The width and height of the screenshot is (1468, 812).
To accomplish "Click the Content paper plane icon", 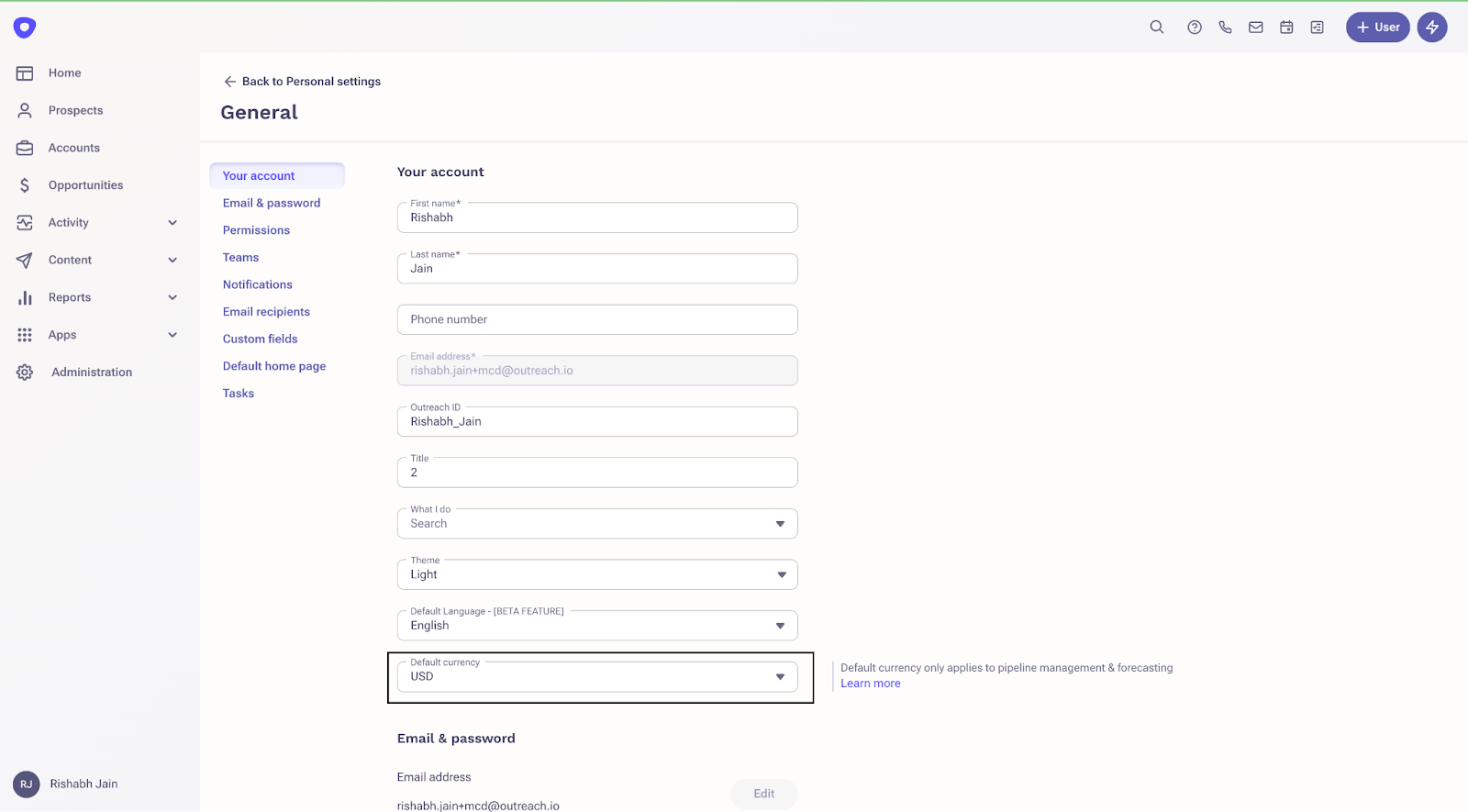I will tap(25, 261).
